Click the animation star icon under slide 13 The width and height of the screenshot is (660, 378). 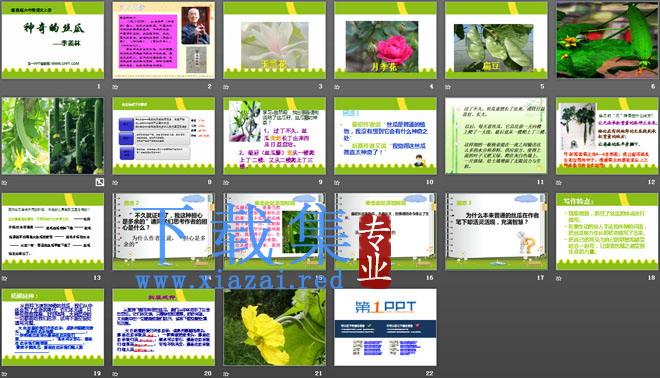[4, 278]
